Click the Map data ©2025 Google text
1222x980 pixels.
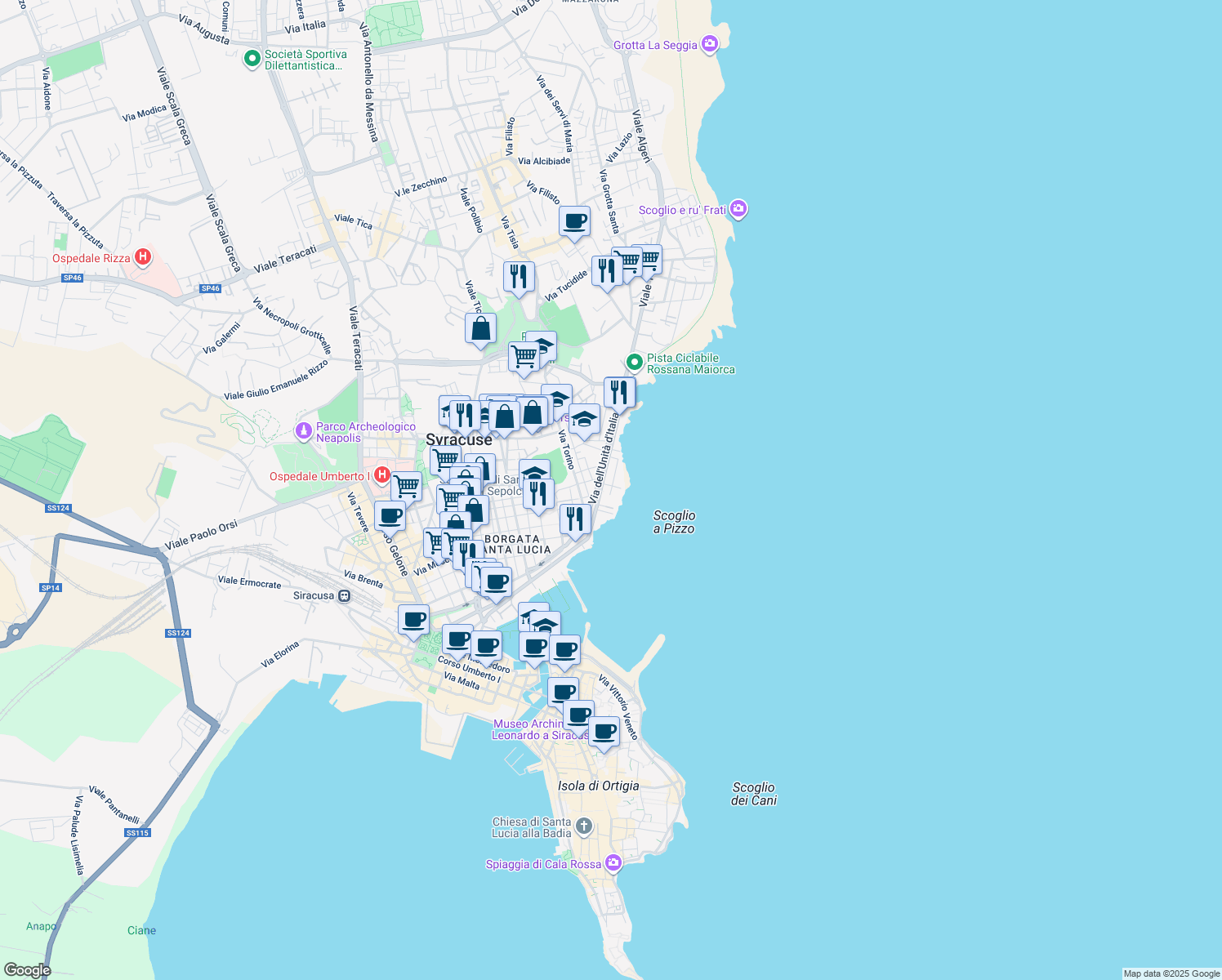tap(1171, 973)
